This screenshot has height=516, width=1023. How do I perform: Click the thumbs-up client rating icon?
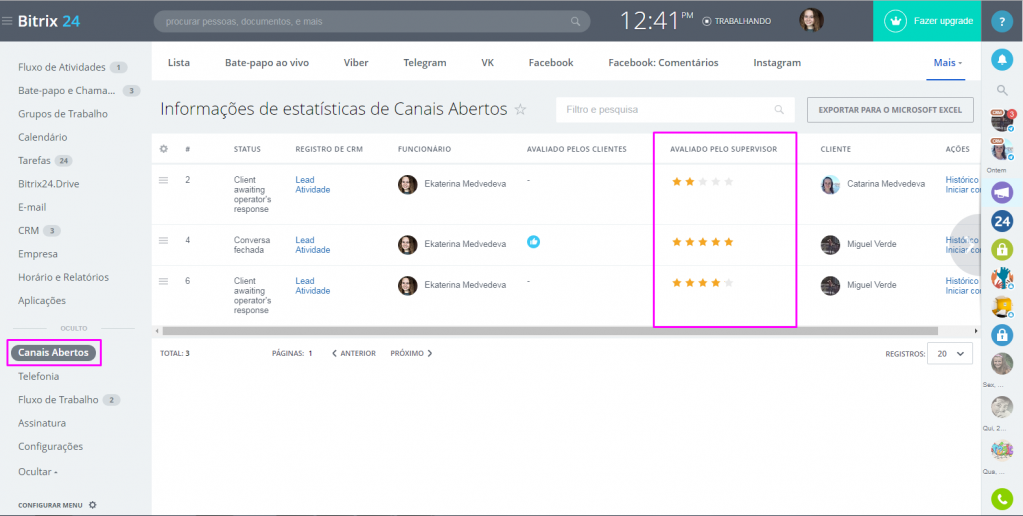pos(534,242)
